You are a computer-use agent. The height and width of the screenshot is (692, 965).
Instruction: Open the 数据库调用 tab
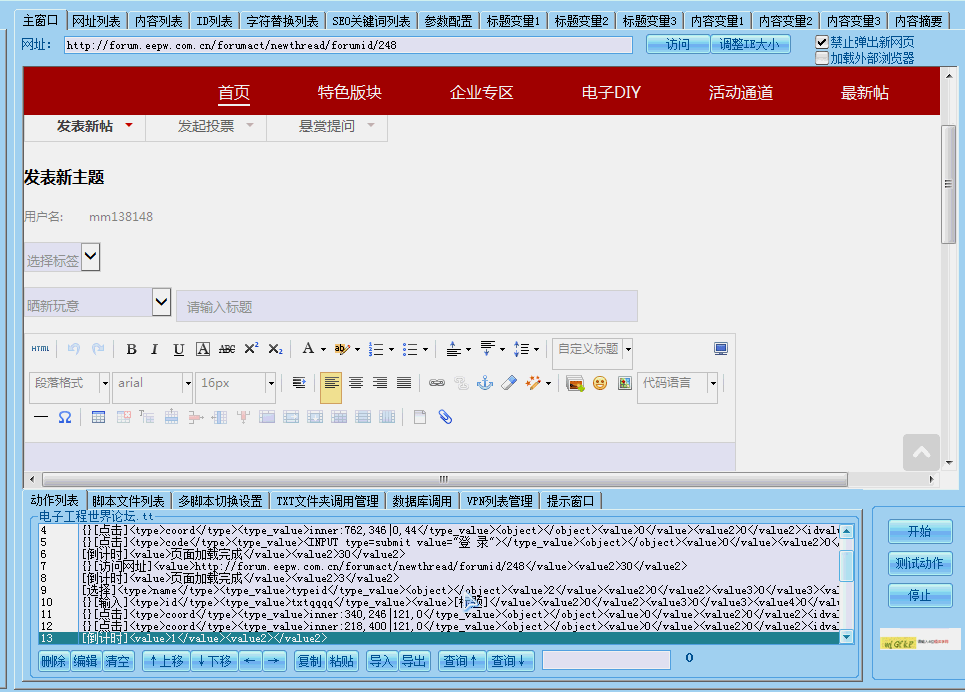[x=422, y=501]
